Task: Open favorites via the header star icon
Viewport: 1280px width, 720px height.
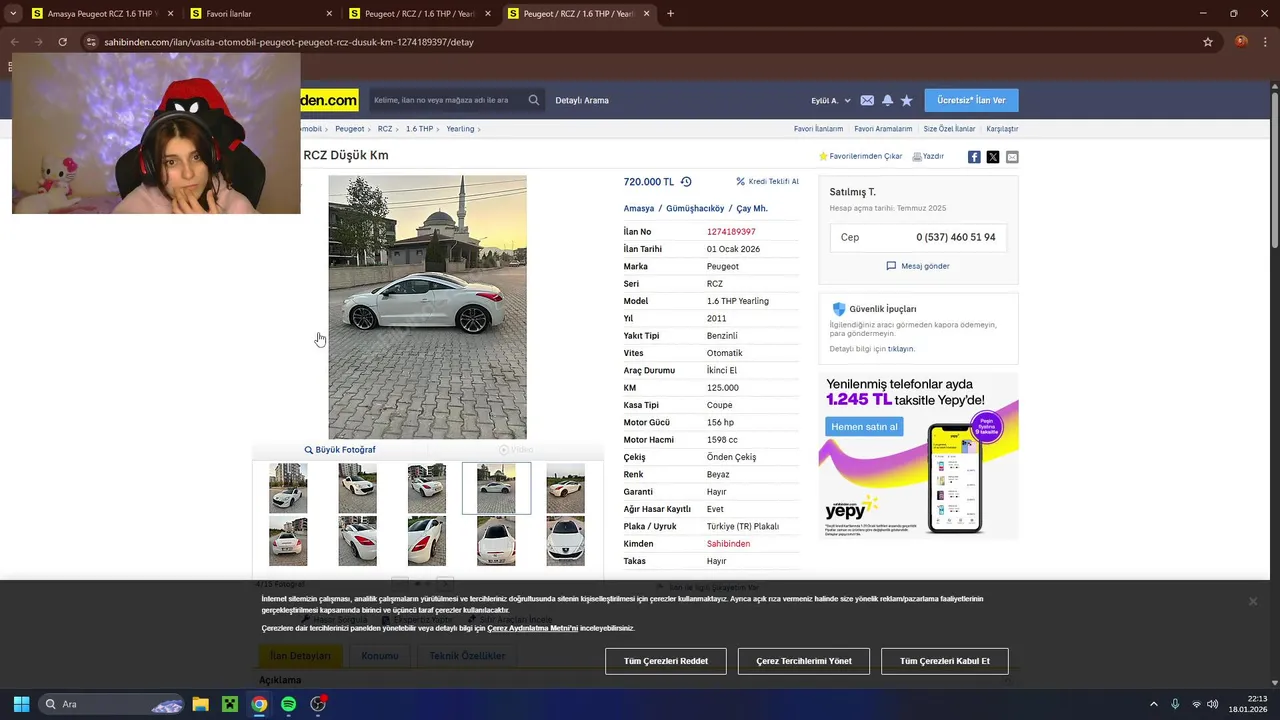Action: click(x=907, y=100)
